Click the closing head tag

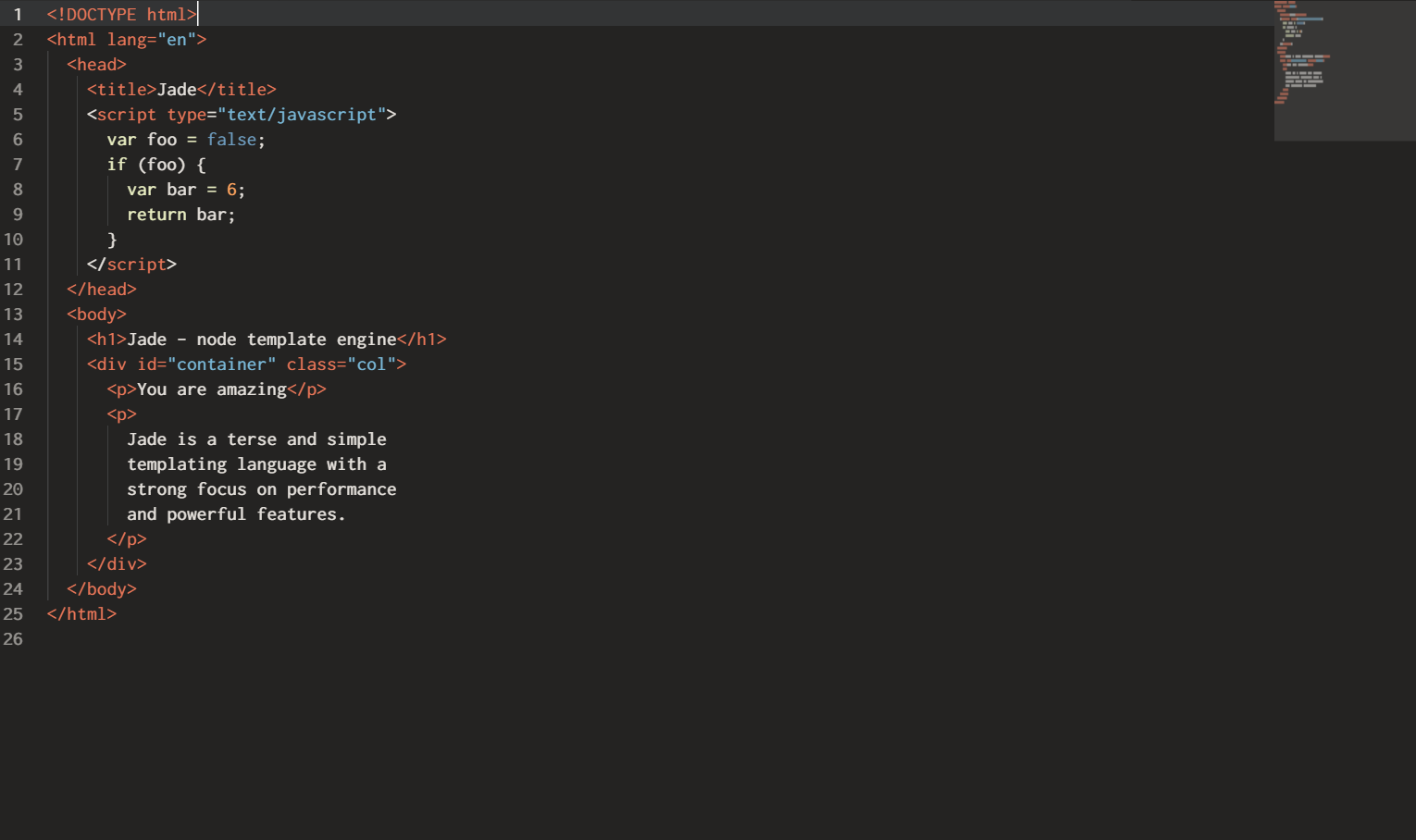click(102, 290)
